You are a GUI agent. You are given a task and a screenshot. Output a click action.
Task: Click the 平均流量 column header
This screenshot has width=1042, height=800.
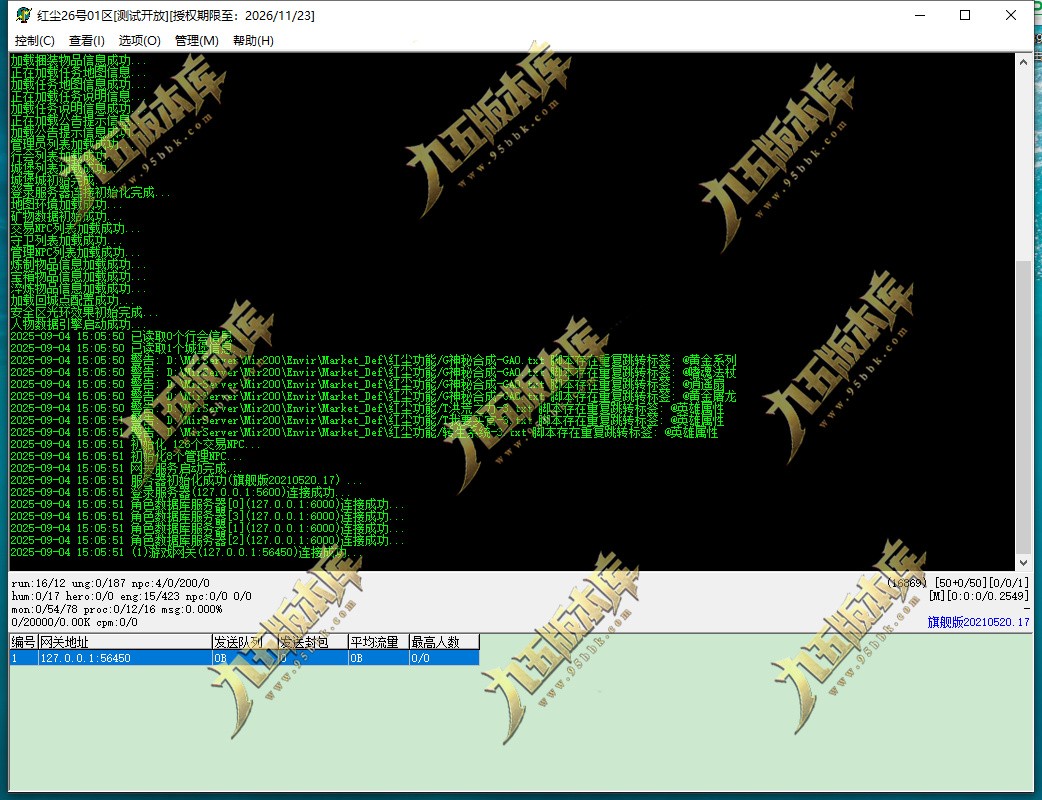point(379,642)
